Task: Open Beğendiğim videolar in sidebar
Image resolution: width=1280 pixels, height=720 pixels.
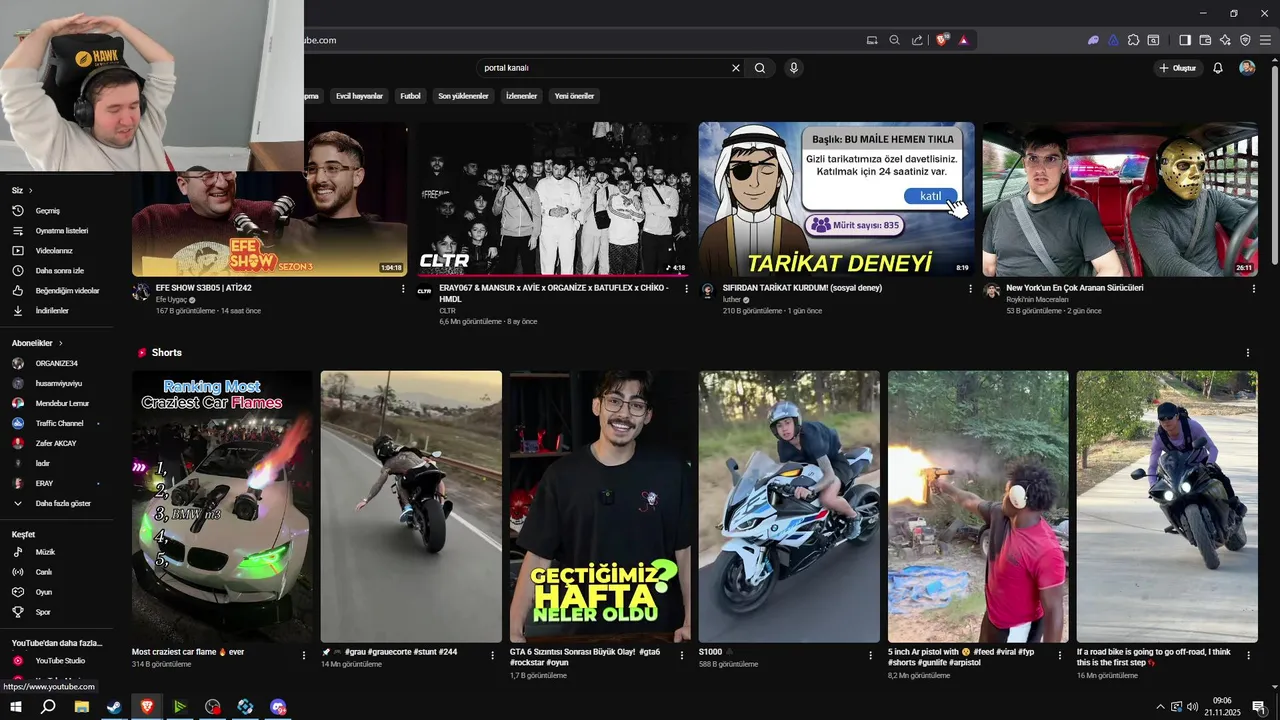Action: click(x=56, y=291)
